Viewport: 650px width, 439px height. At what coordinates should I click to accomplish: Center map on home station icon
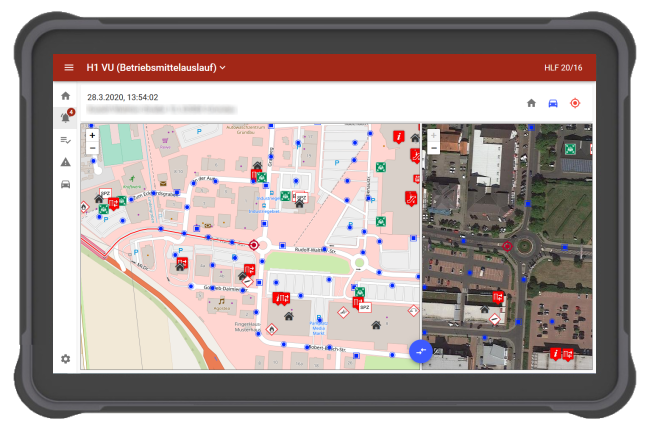pyautogui.click(x=531, y=103)
